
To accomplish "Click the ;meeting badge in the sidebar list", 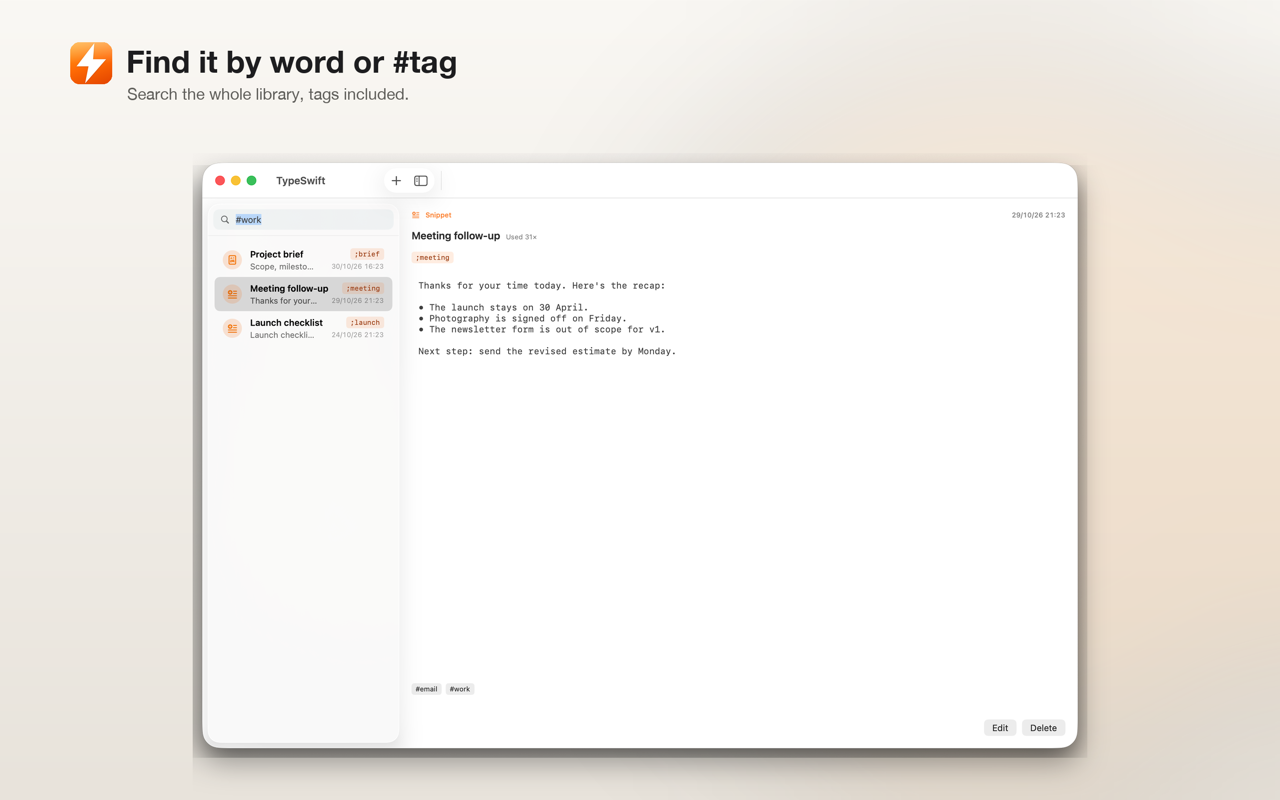I will pyautogui.click(x=363, y=288).
